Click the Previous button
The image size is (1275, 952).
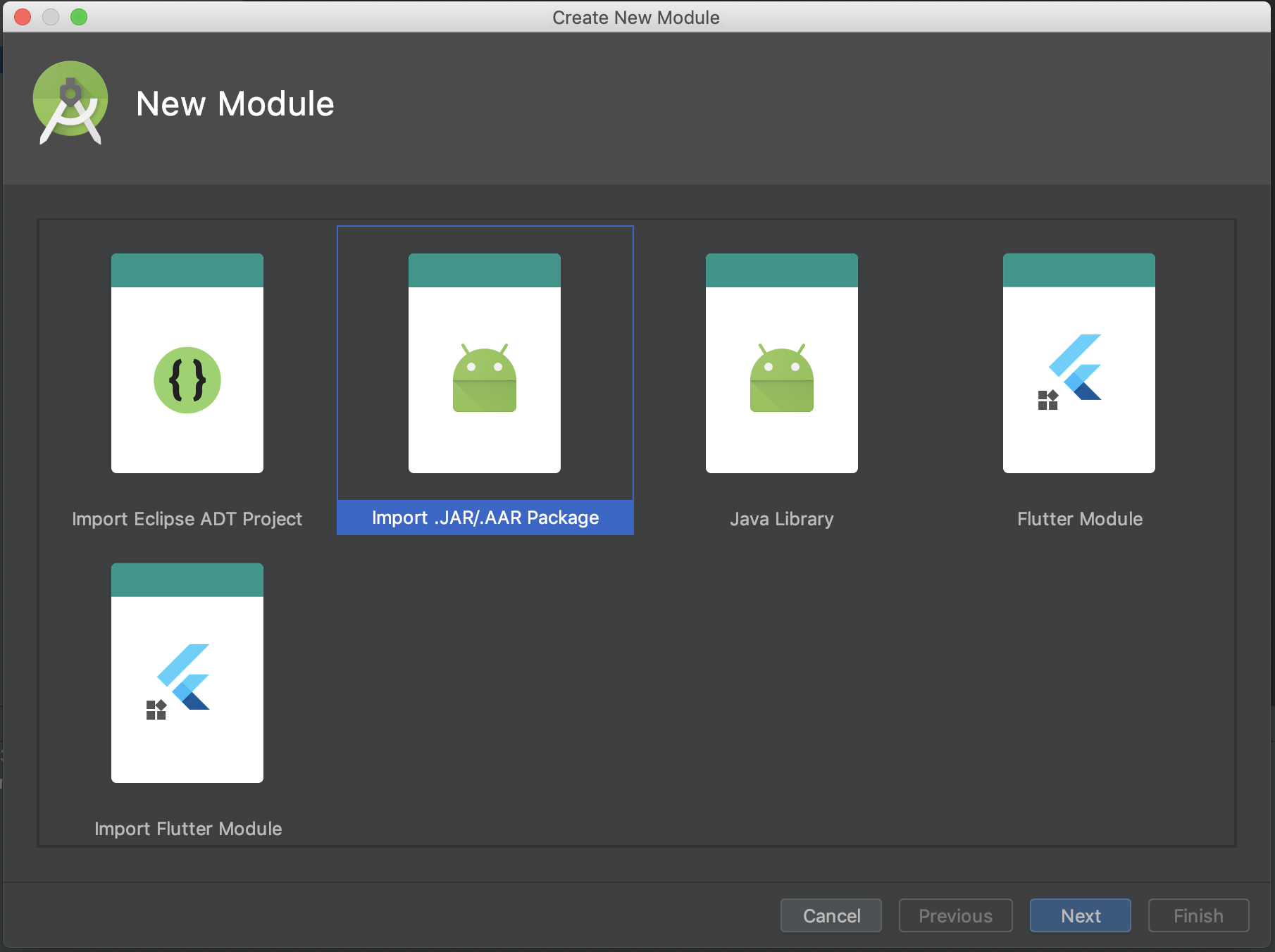tap(954, 915)
